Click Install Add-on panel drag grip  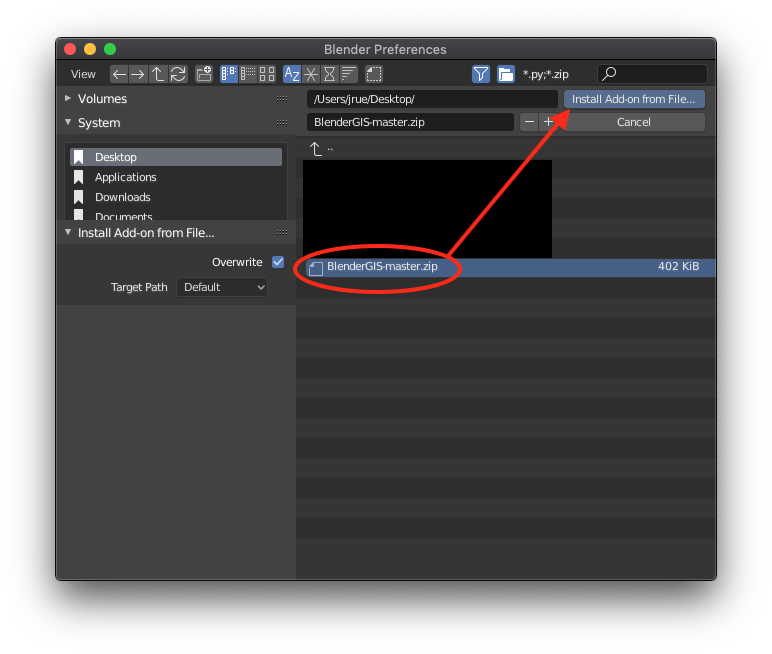click(282, 232)
